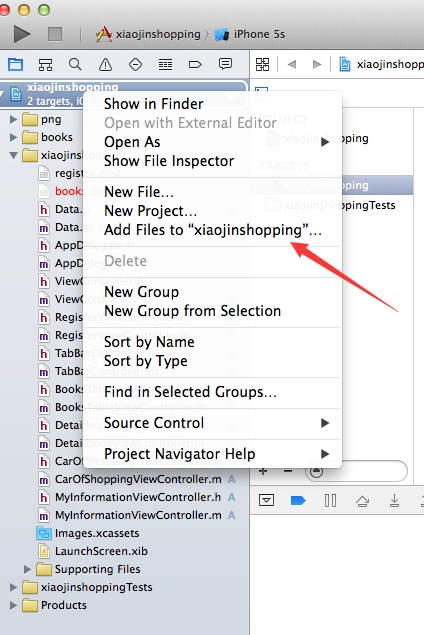
Task: Select the xiaojinshopping project root row
Action: click(x=124, y=94)
